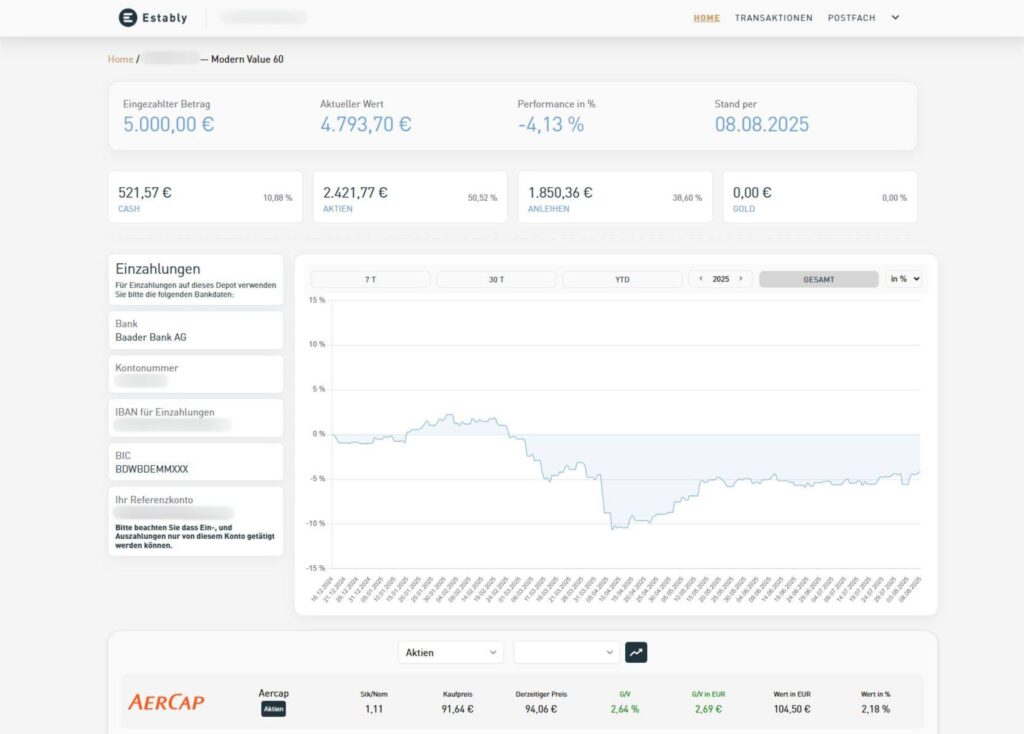Click the Eingezahlter Betrag label
This screenshot has width=1024, height=734.
click(x=167, y=104)
